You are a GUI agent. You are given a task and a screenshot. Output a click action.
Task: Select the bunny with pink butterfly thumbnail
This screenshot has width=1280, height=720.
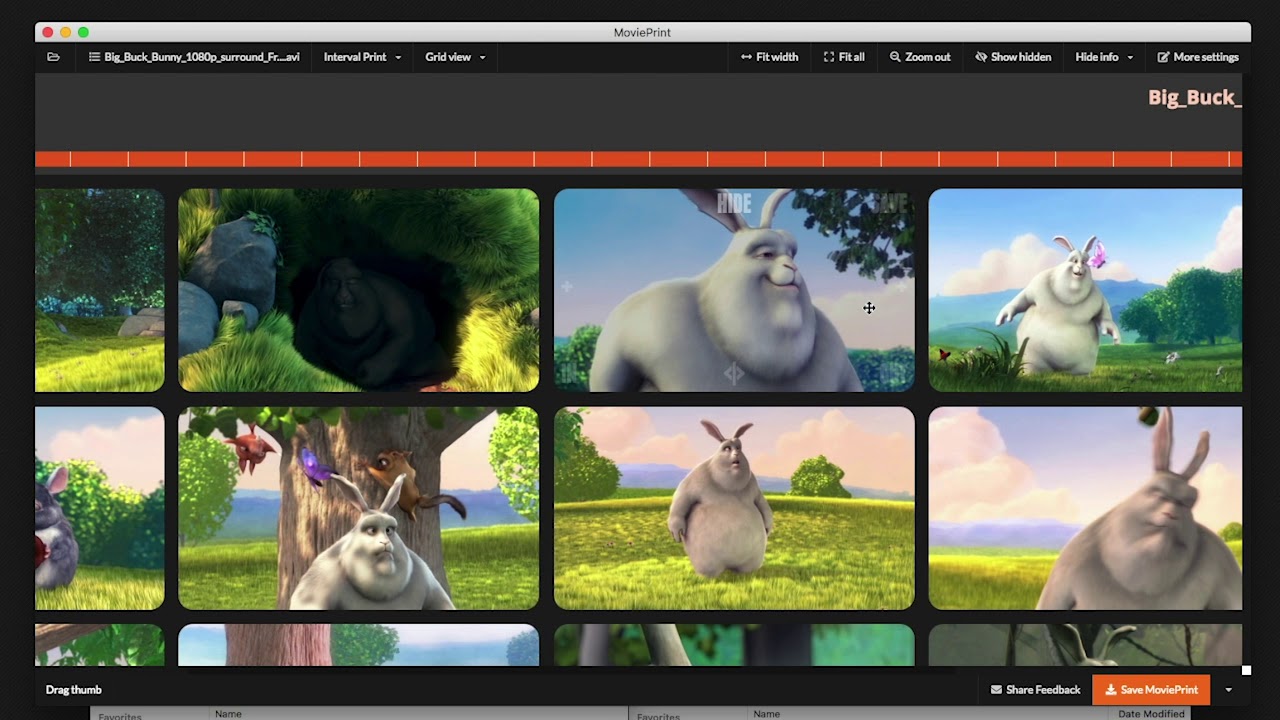pos(1085,290)
